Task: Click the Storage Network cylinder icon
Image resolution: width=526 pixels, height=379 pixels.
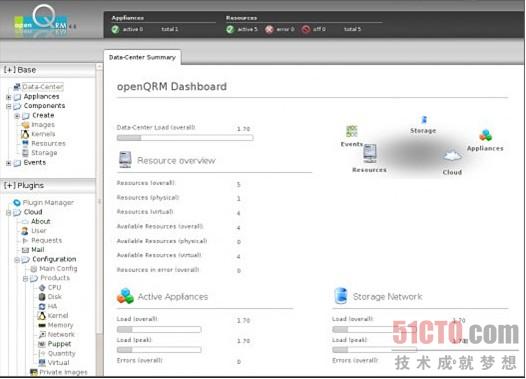Action: [x=341, y=296]
